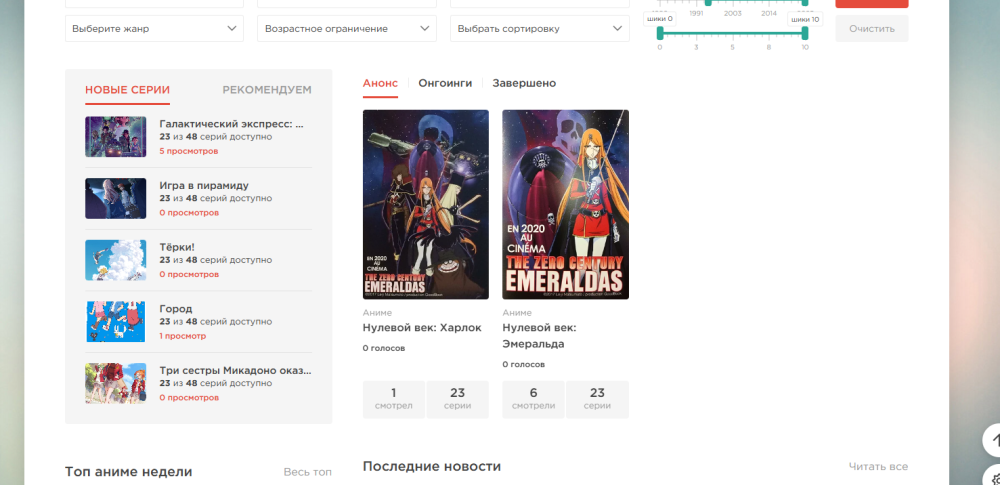The image size is (1000, 485).
Task: Open the Выбрать сортировку dropdown
Action: [x=539, y=29]
